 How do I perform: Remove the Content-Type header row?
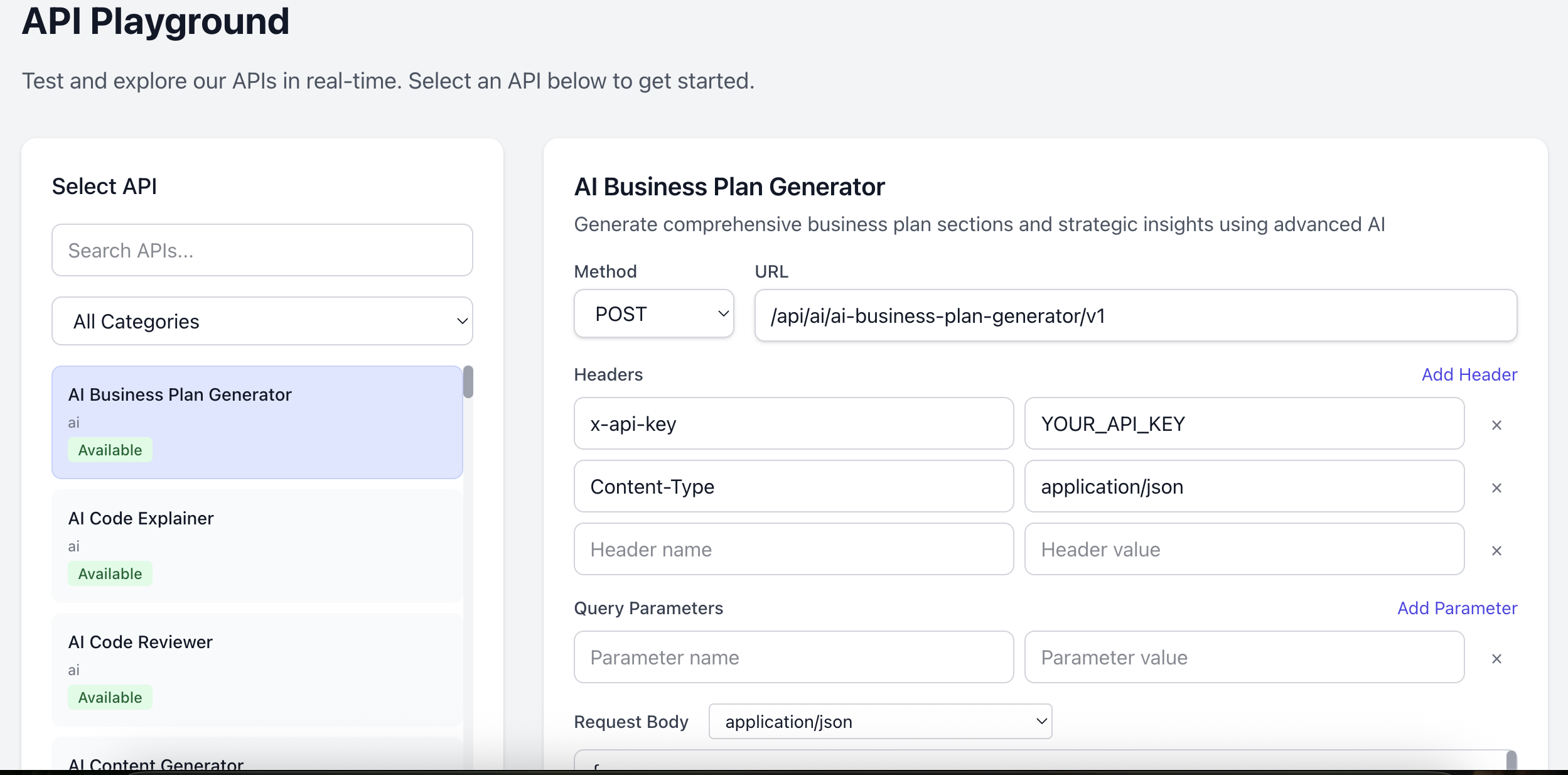click(x=1496, y=488)
